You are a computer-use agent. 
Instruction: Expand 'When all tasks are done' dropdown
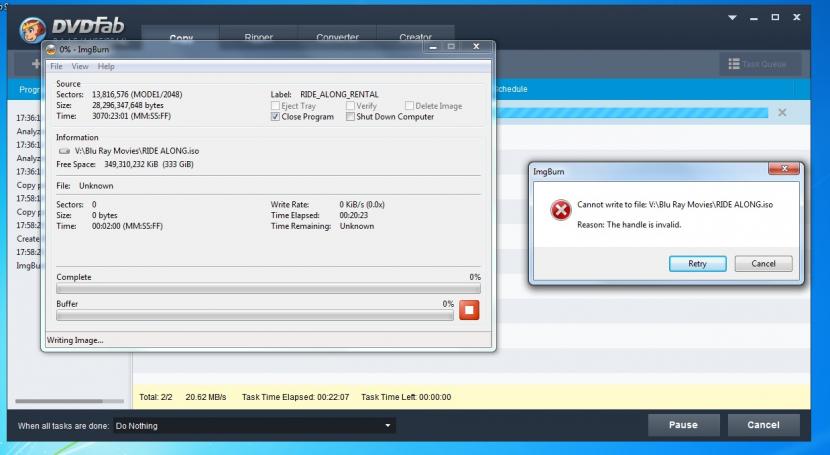388,425
